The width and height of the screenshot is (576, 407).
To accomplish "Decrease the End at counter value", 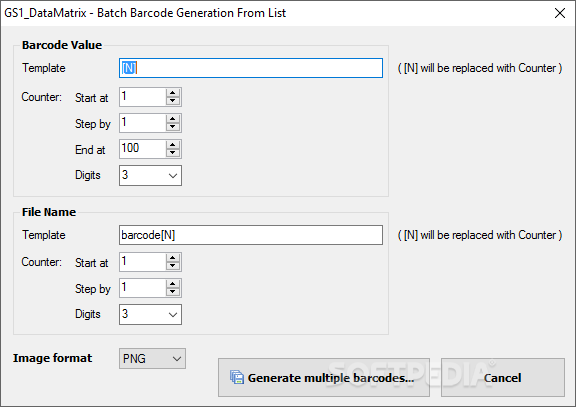I will (x=173, y=153).
